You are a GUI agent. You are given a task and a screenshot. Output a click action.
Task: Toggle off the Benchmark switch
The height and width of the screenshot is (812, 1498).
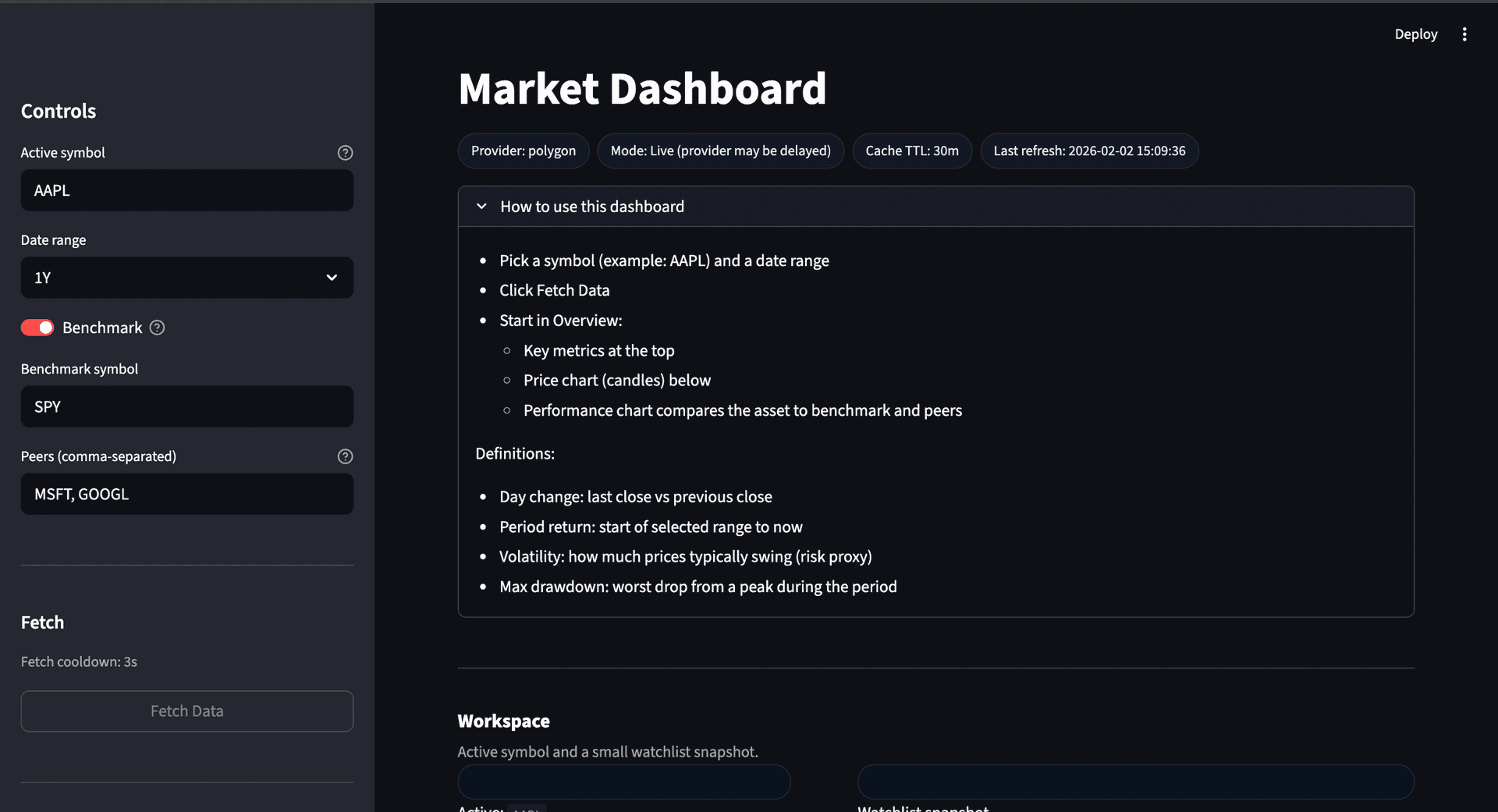pos(37,328)
